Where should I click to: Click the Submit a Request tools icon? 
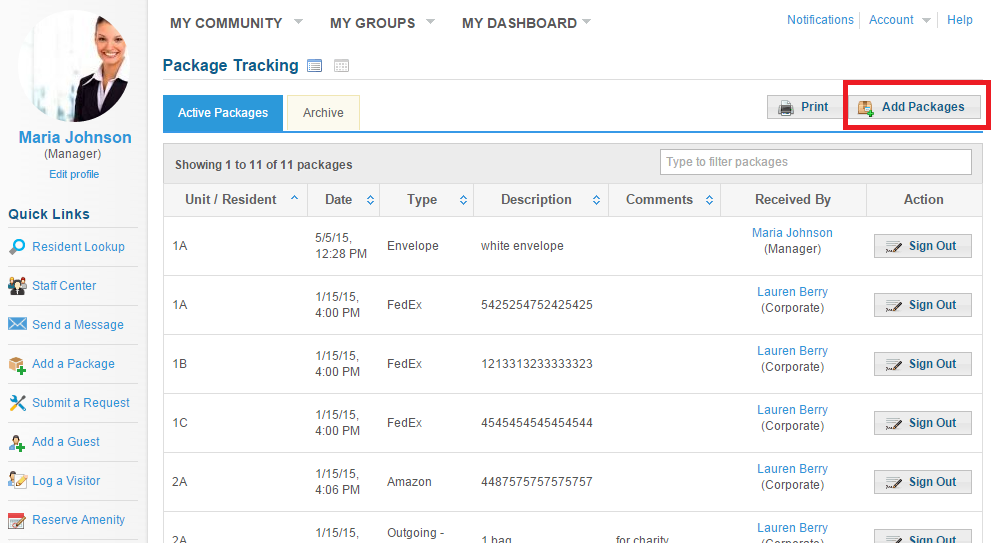(x=17, y=403)
